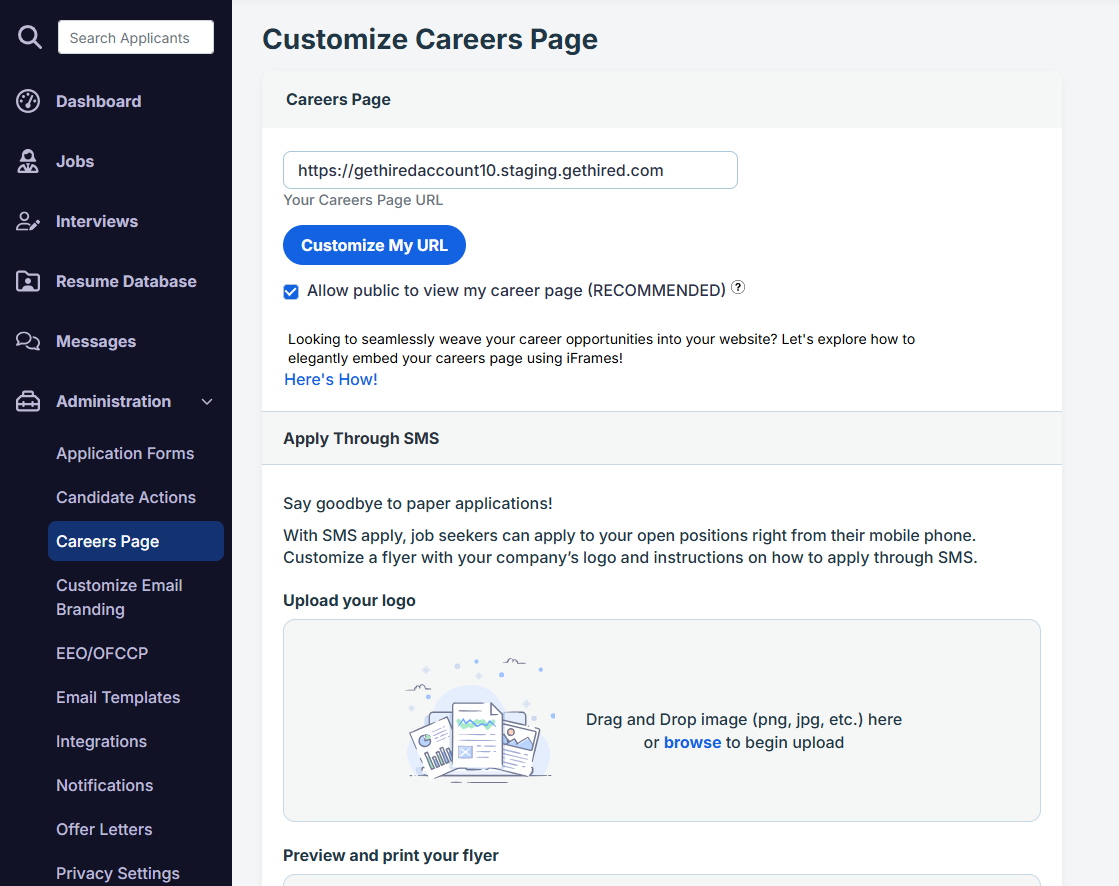Click the Administration briefcase icon
The image size is (1119, 886).
click(28, 401)
